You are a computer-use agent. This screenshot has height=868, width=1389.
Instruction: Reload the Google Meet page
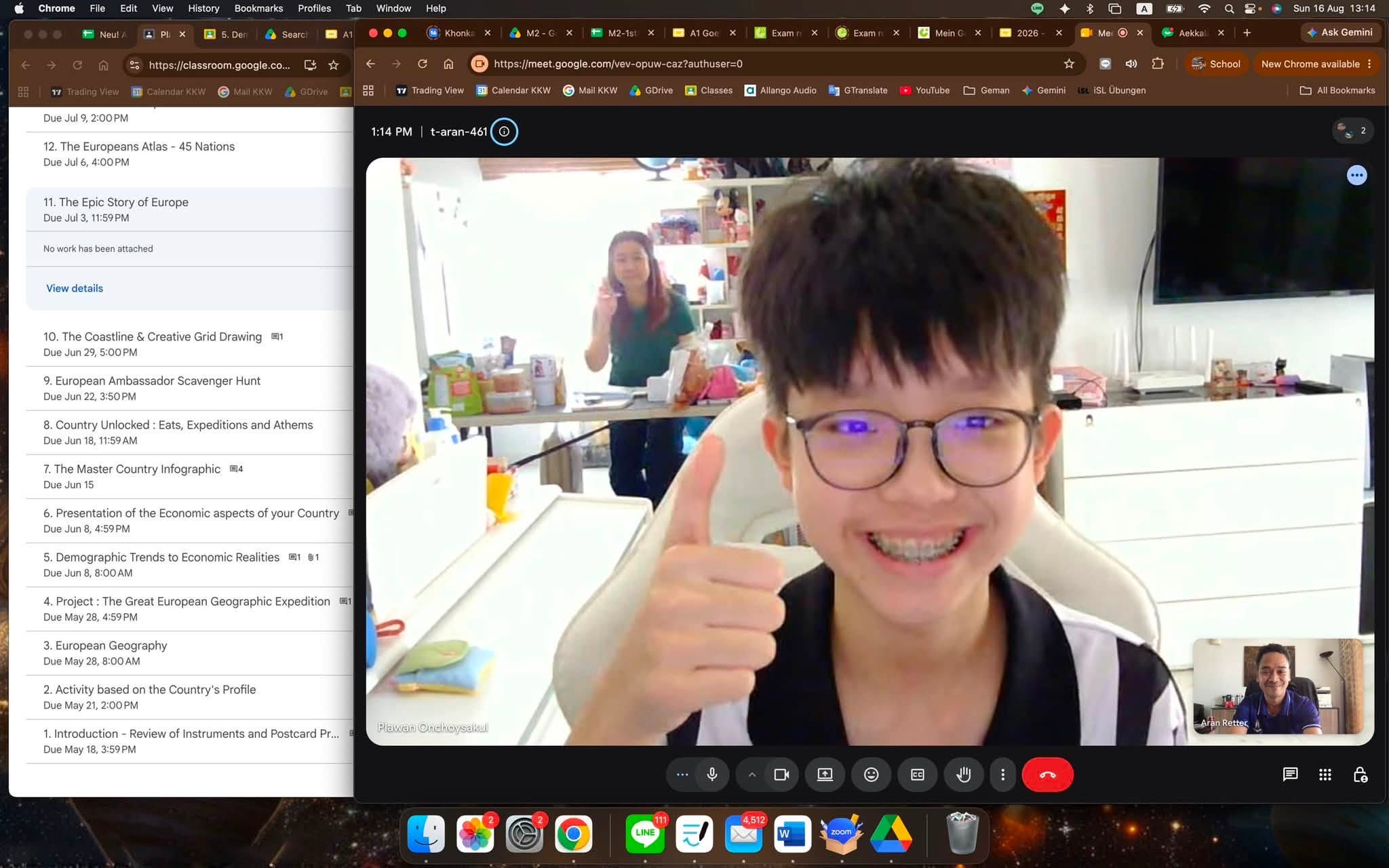(423, 64)
